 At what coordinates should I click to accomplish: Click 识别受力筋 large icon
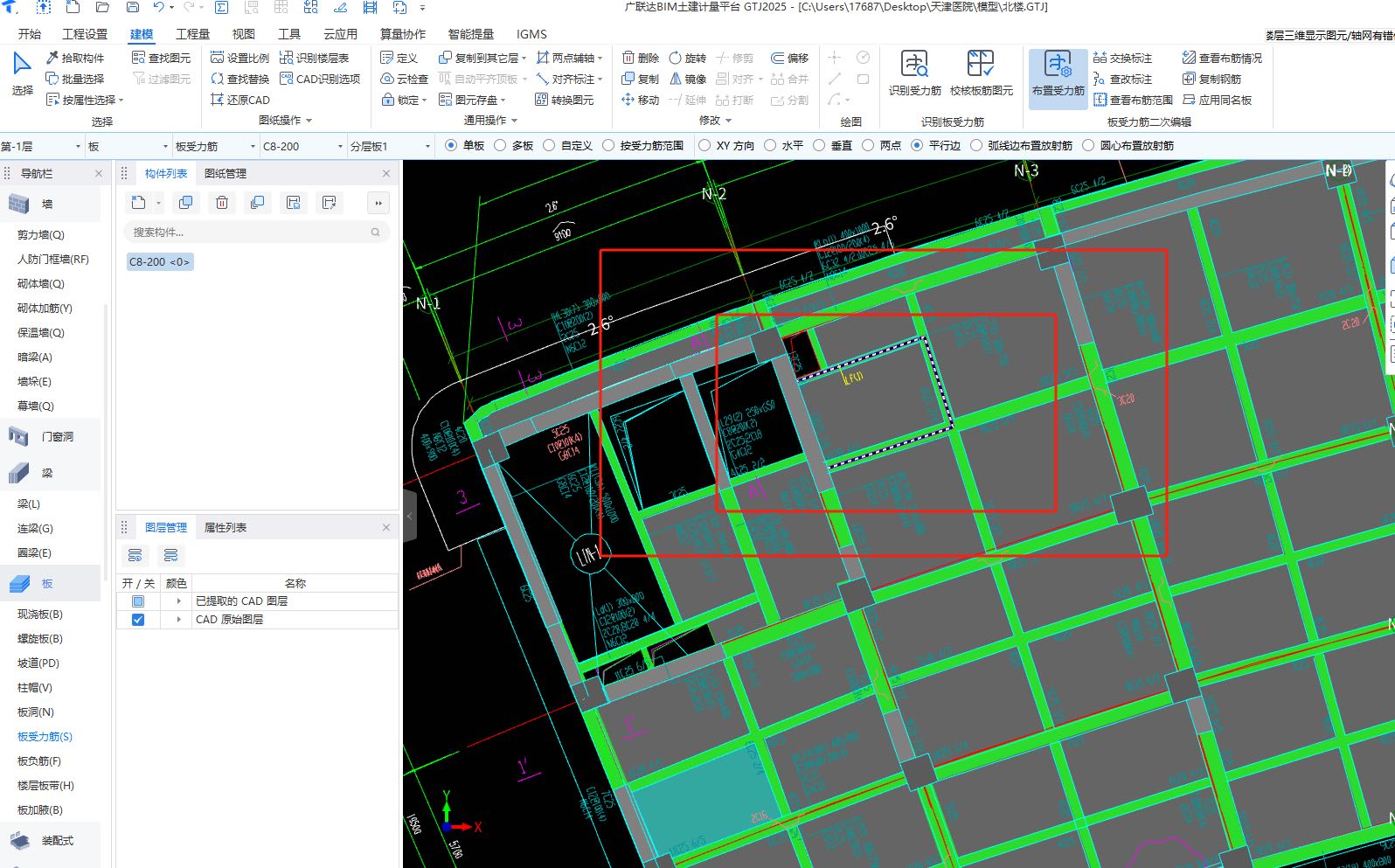(914, 73)
